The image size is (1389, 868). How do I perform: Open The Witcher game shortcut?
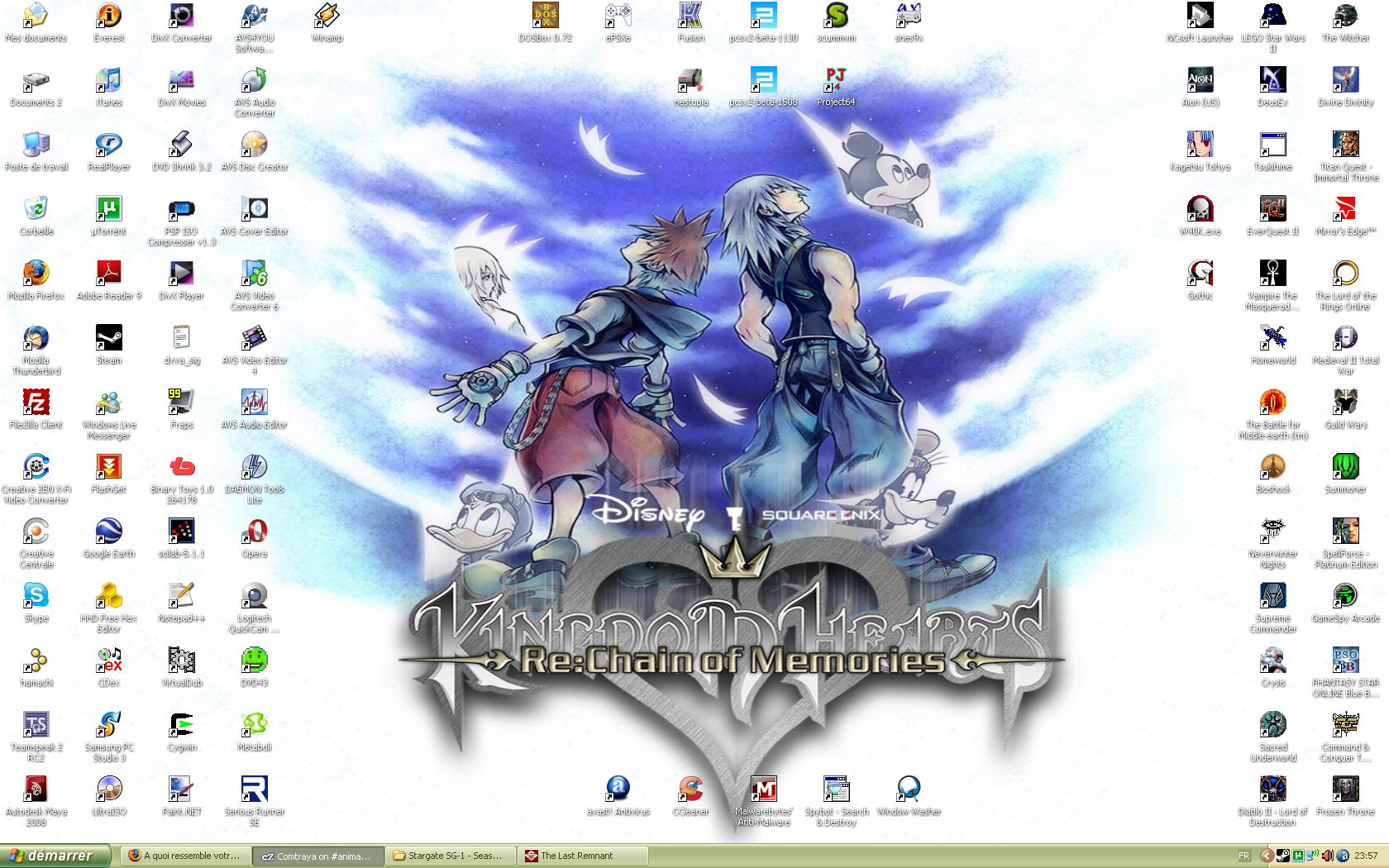[1345, 17]
